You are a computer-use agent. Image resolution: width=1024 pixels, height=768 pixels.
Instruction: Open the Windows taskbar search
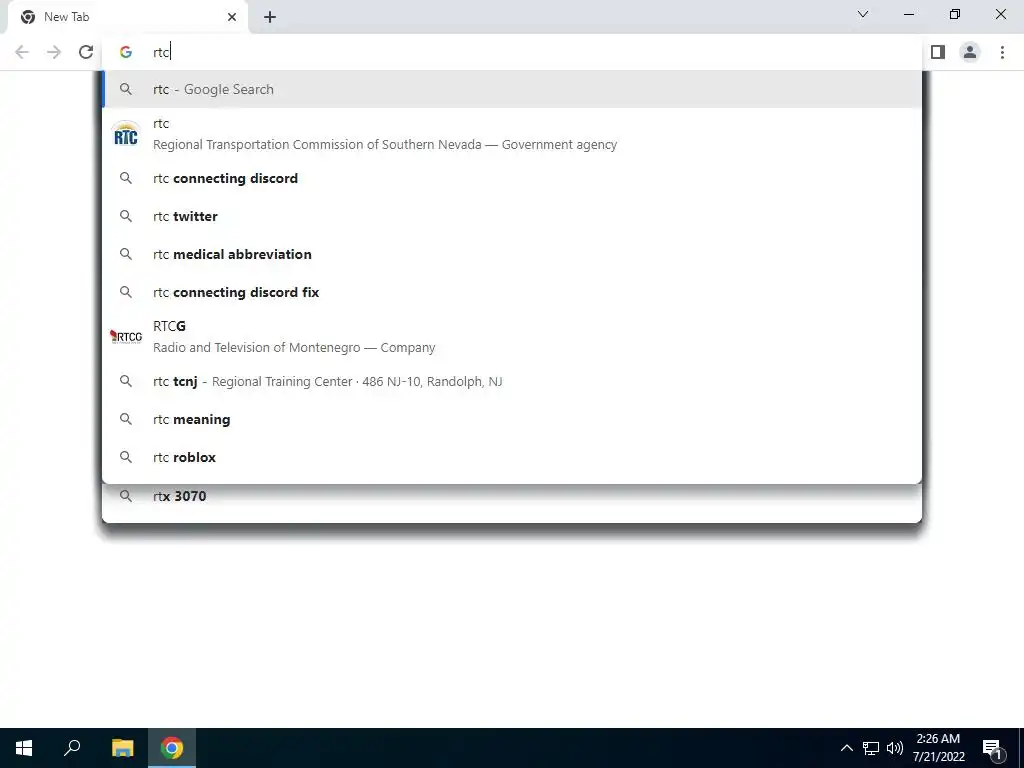pos(72,748)
